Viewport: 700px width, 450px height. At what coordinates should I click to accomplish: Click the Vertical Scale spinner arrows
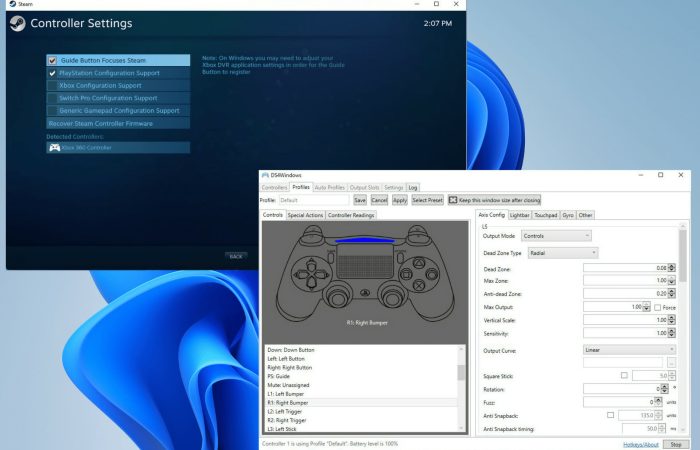pyautogui.click(x=671, y=320)
